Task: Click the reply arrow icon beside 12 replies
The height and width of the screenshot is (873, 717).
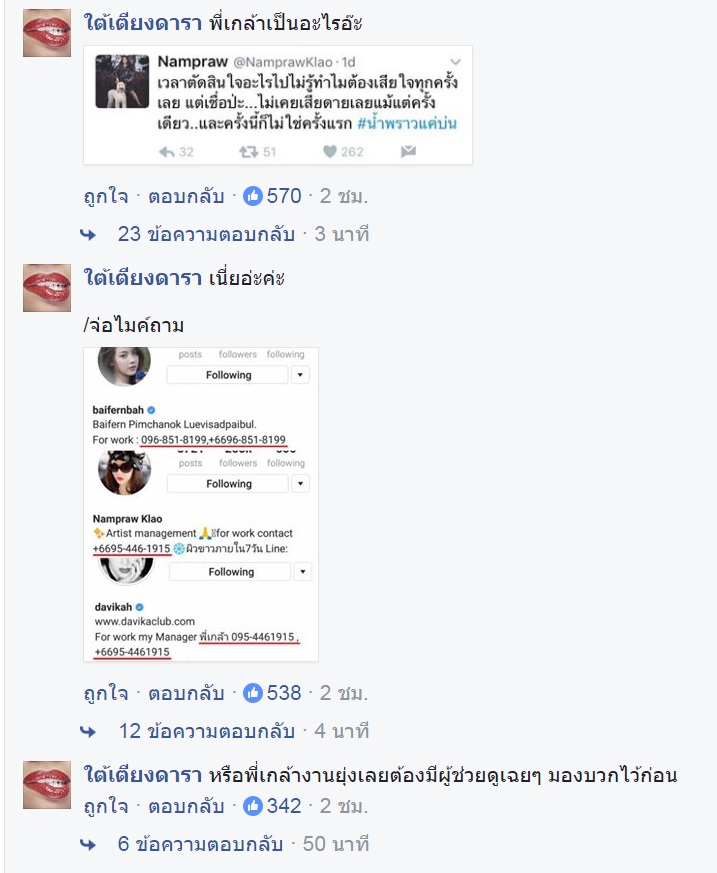Action: coord(88,732)
